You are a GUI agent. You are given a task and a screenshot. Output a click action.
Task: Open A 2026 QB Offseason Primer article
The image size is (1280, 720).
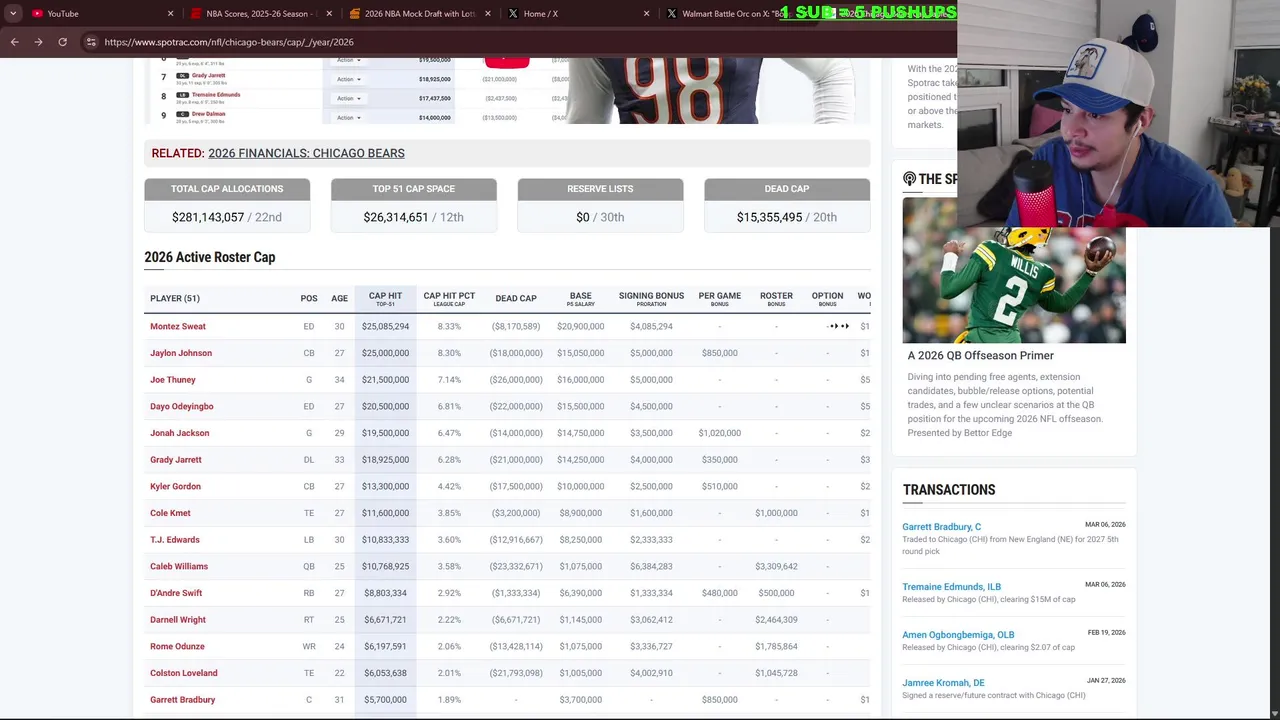(x=980, y=355)
